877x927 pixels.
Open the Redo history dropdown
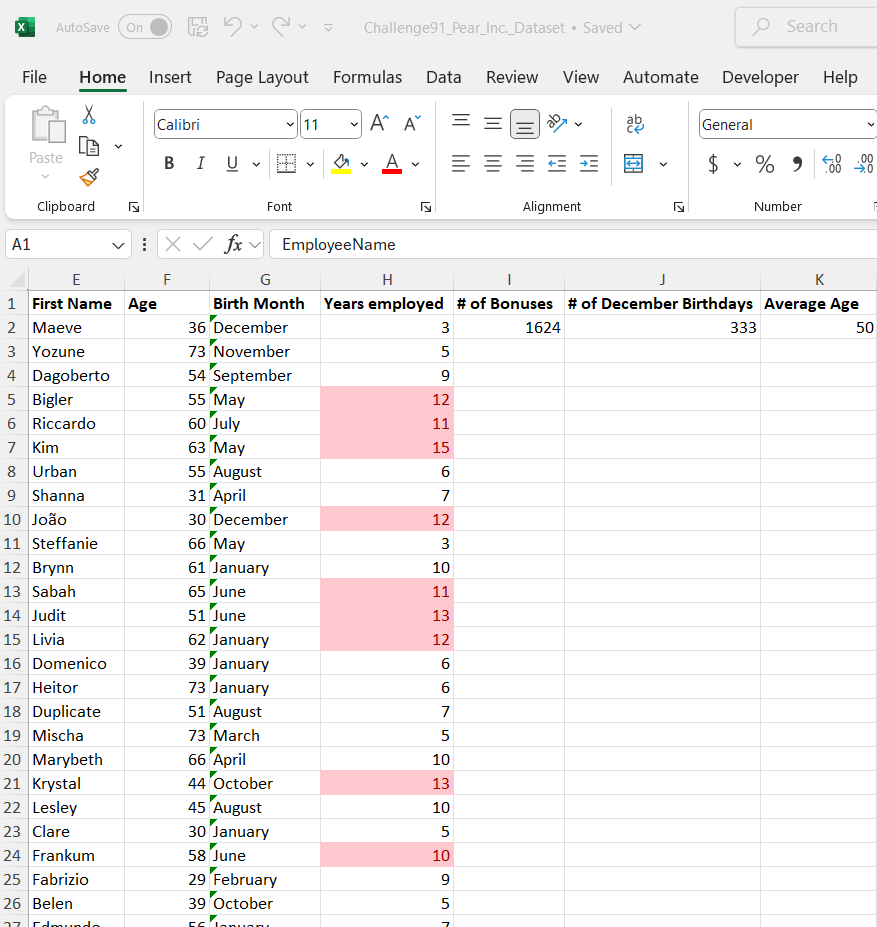302,27
